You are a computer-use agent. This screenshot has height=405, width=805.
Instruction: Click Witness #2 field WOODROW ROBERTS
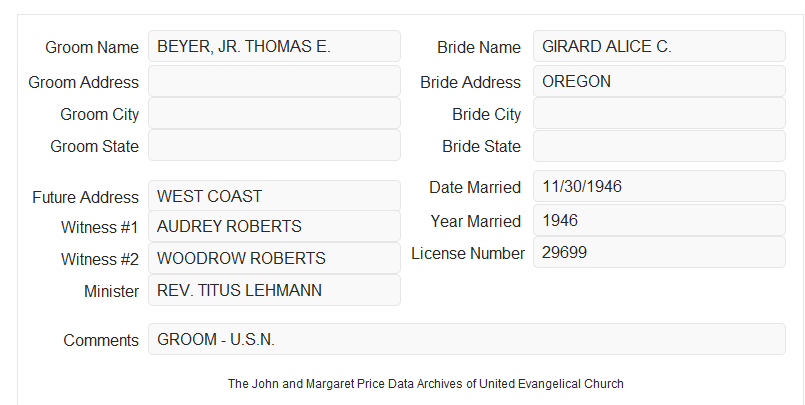tap(274, 258)
